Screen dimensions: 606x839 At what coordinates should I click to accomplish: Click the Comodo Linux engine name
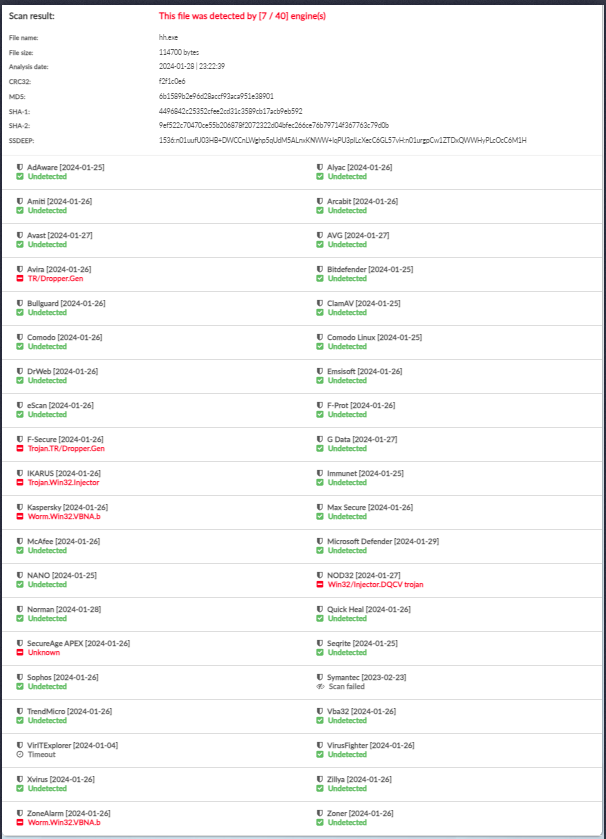[x=351, y=337]
